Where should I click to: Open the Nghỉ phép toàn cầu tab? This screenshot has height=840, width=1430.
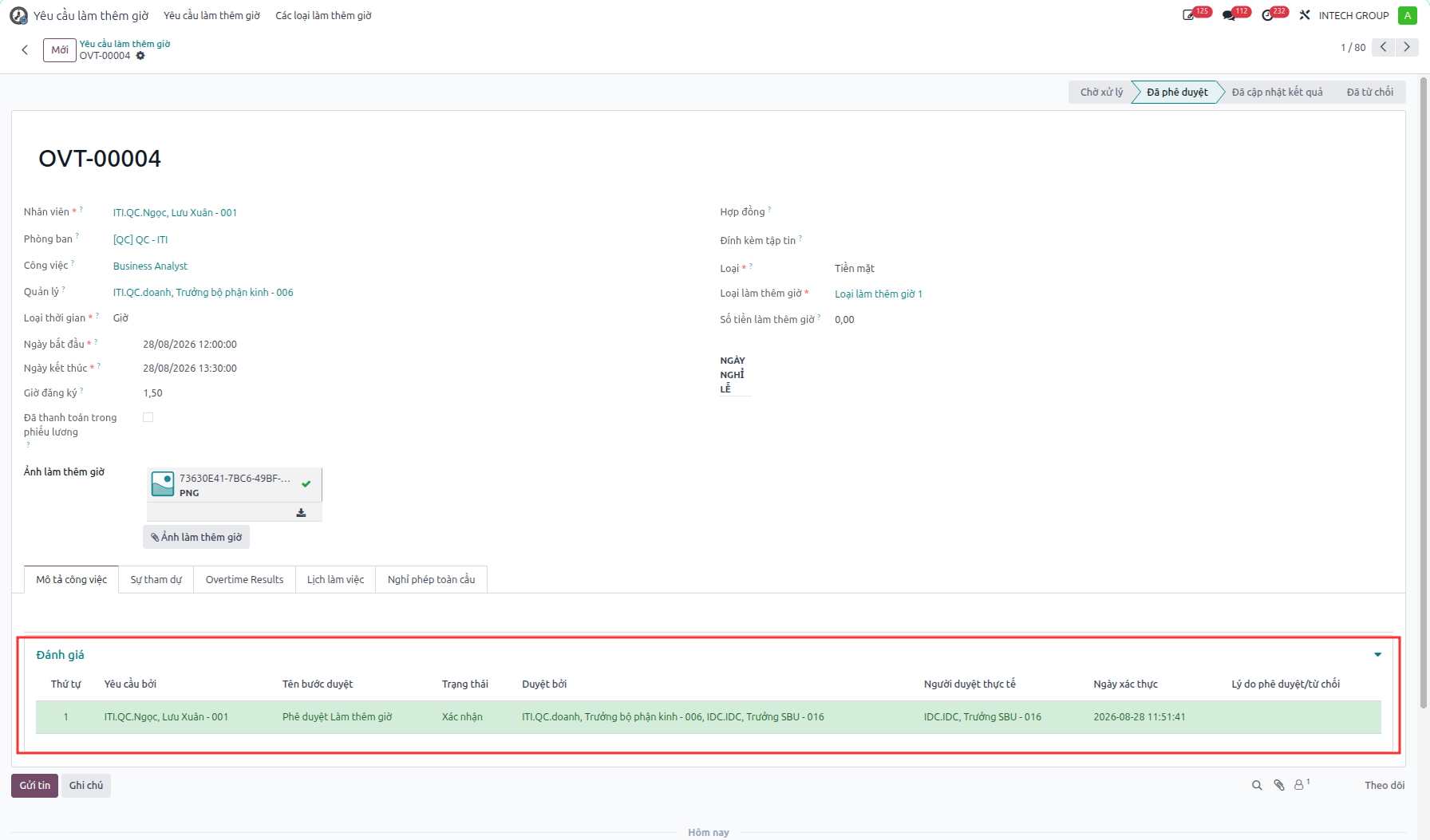431,580
